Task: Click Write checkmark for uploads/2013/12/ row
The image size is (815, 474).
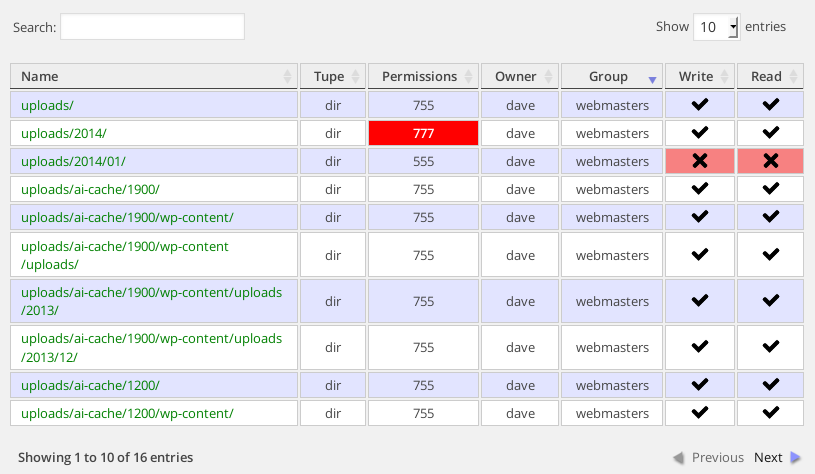Action: tap(700, 347)
